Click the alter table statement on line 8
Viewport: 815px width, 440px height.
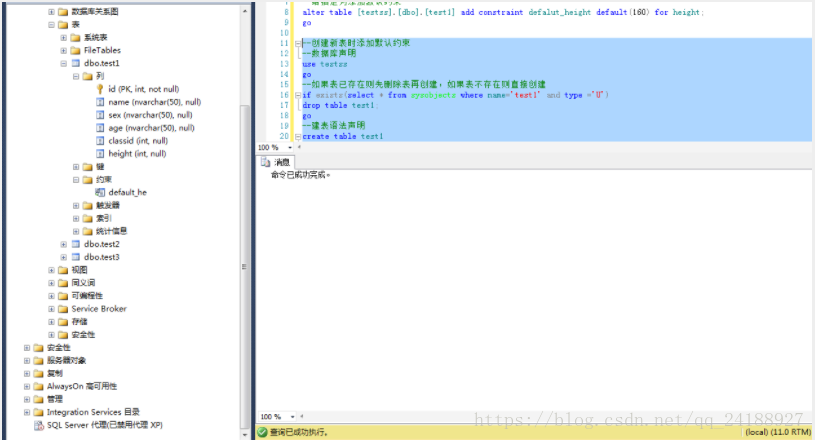click(503, 12)
